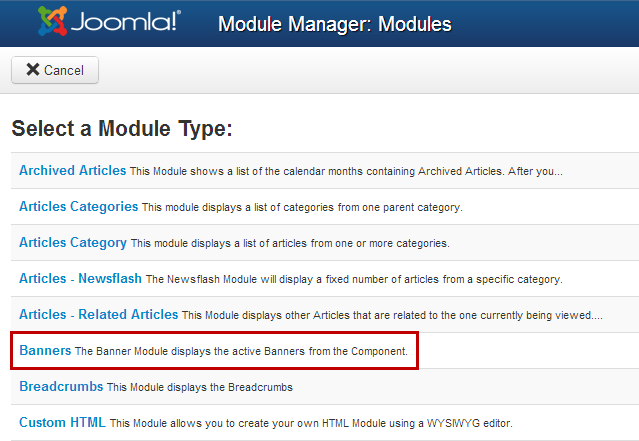Screen dimensions: 639x441
Task: Click the WYSIWYG editor description text
Action: click(311, 423)
